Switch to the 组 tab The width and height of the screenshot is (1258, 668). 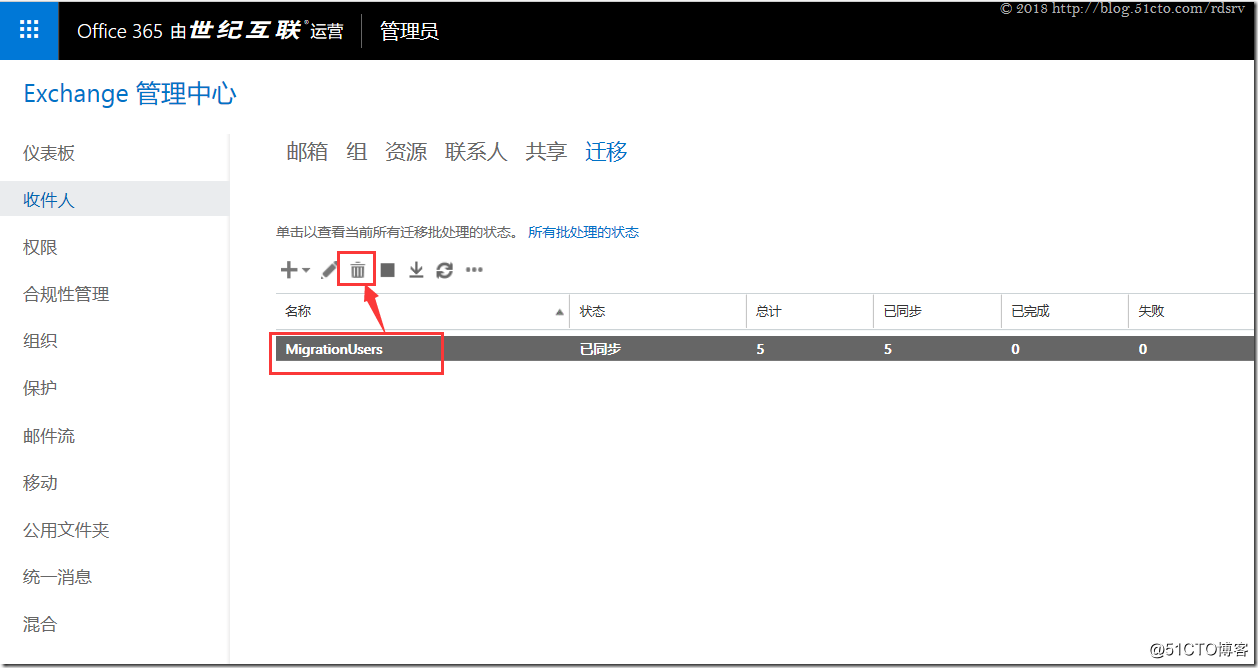coord(357,152)
